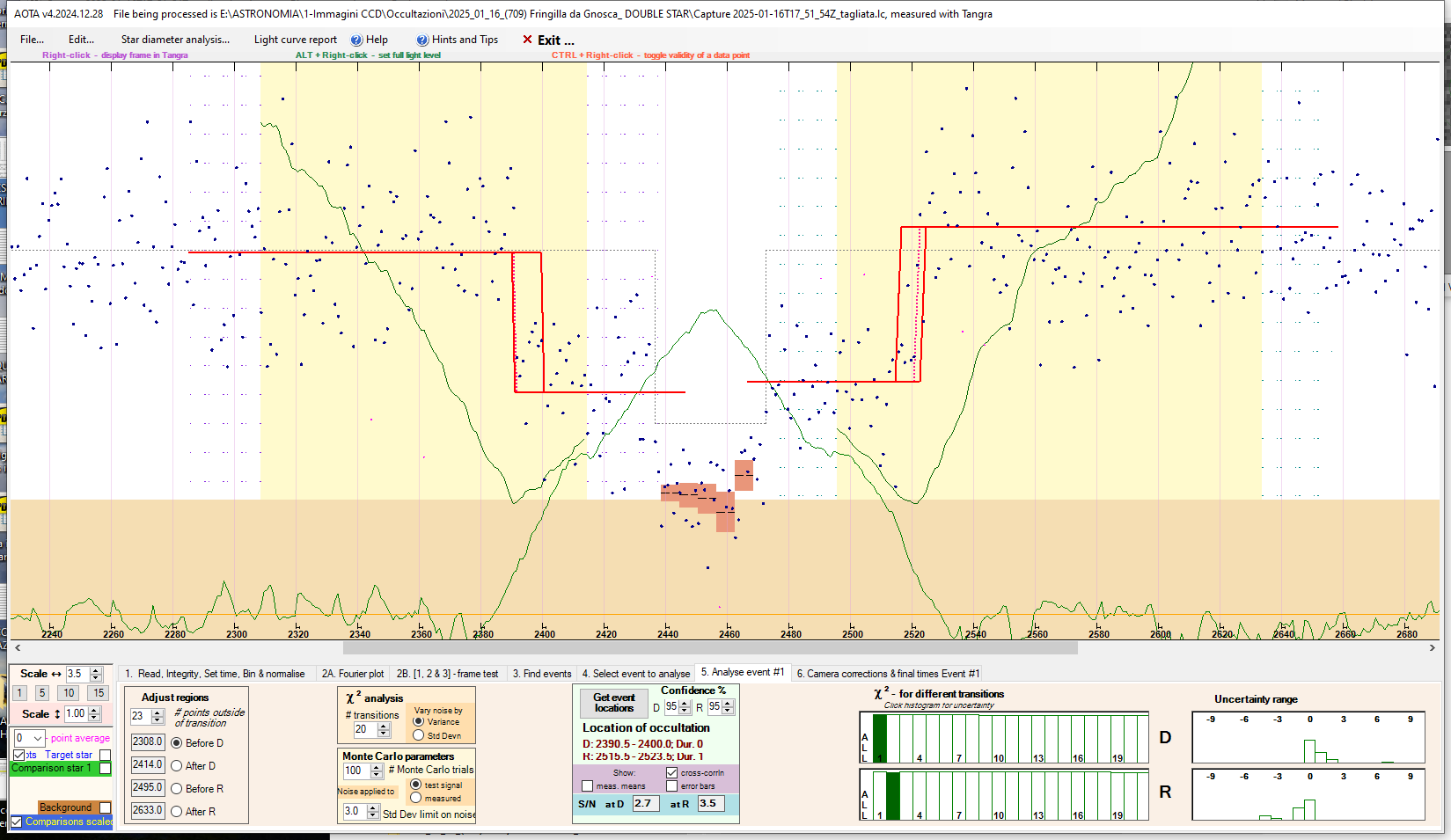This screenshot has height=840, width=1451.
Task: Click transition 1 bar in D histogram
Action: [x=880, y=738]
